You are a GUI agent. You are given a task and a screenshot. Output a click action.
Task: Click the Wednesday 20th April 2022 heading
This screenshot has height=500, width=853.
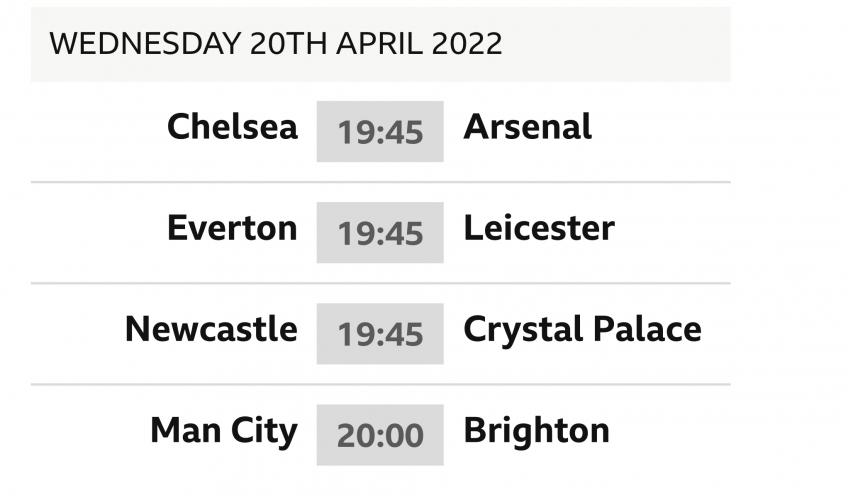click(x=276, y=44)
